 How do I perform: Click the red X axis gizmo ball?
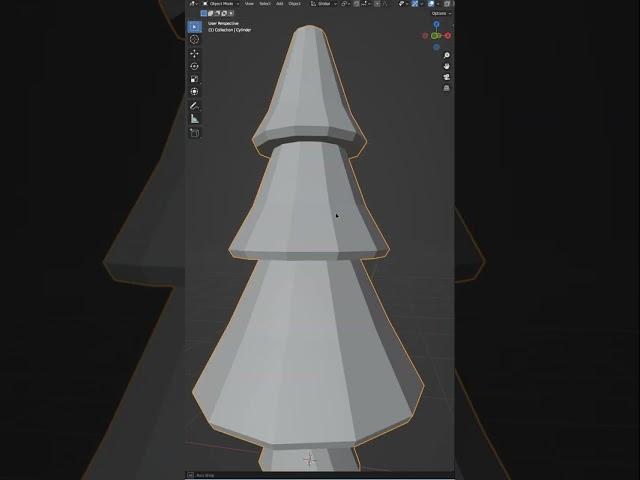448,36
